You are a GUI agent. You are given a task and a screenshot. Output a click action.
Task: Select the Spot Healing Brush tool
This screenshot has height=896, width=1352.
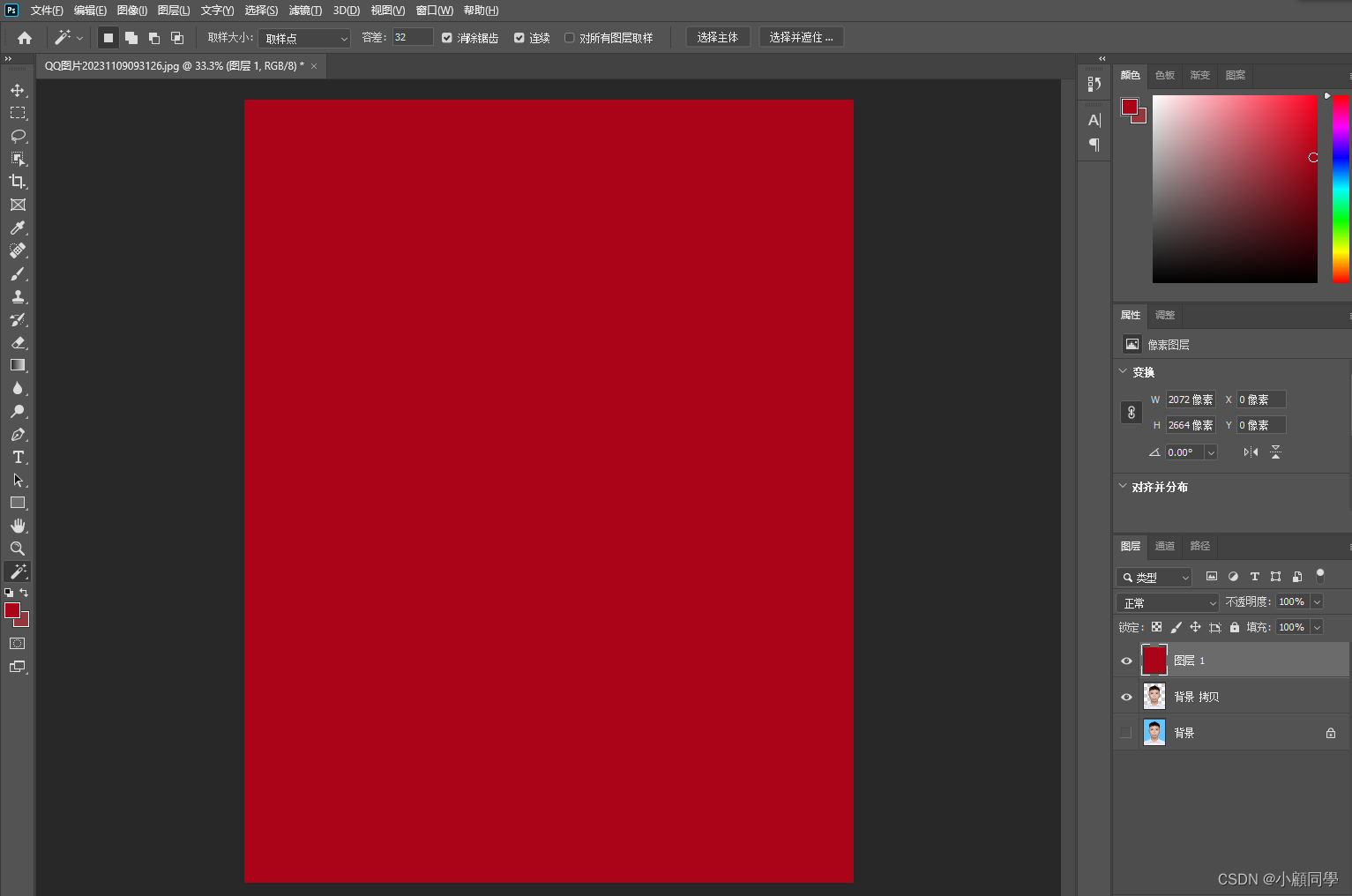click(18, 250)
